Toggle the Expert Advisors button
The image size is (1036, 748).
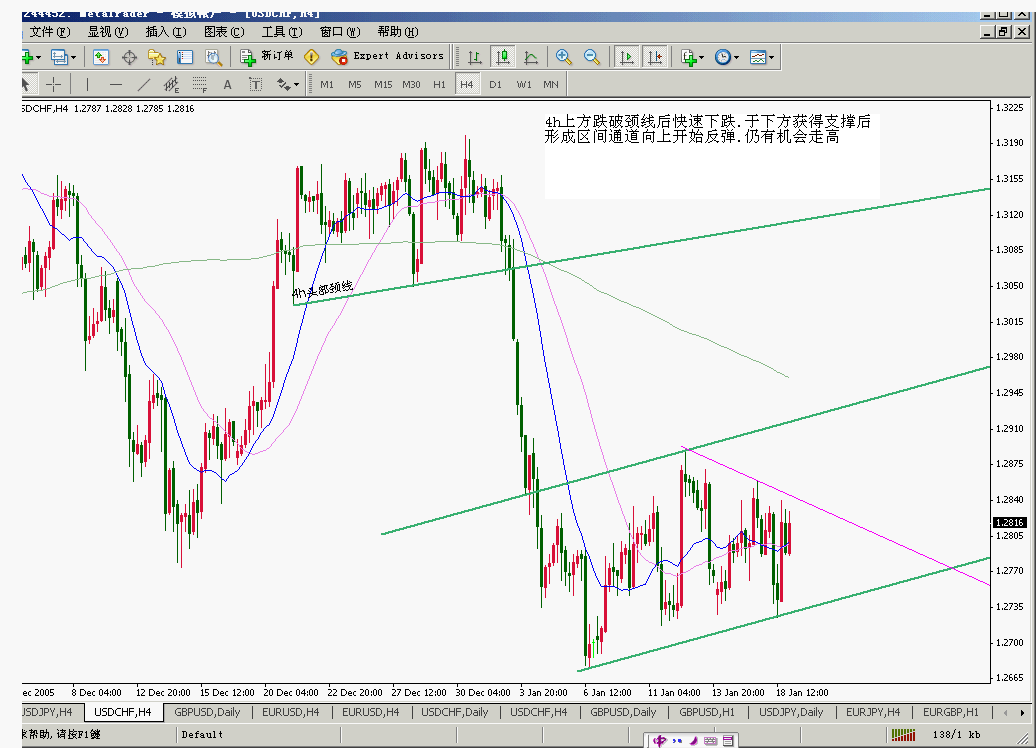(388, 57)
